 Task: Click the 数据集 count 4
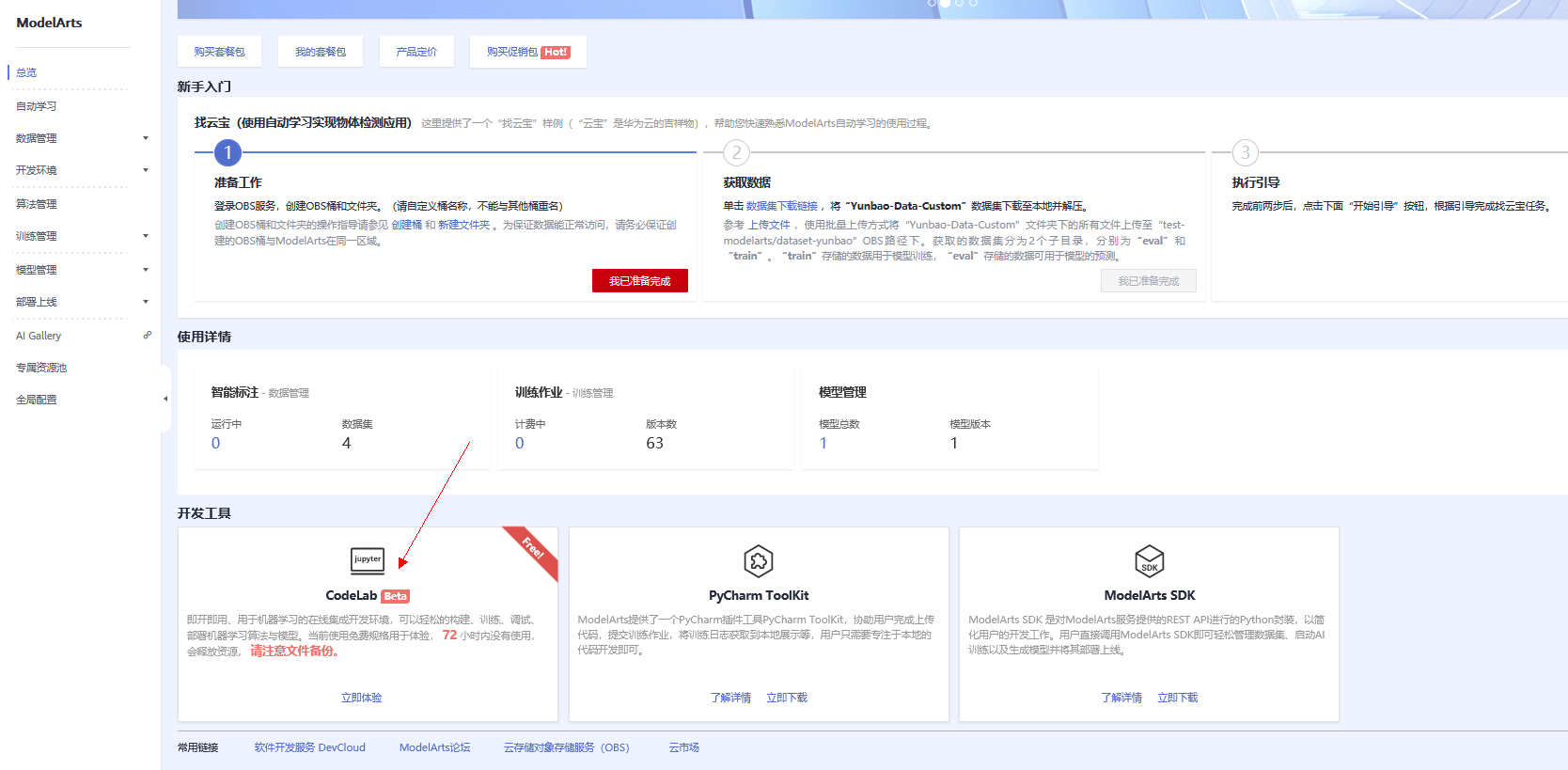[x=347, y=443]
